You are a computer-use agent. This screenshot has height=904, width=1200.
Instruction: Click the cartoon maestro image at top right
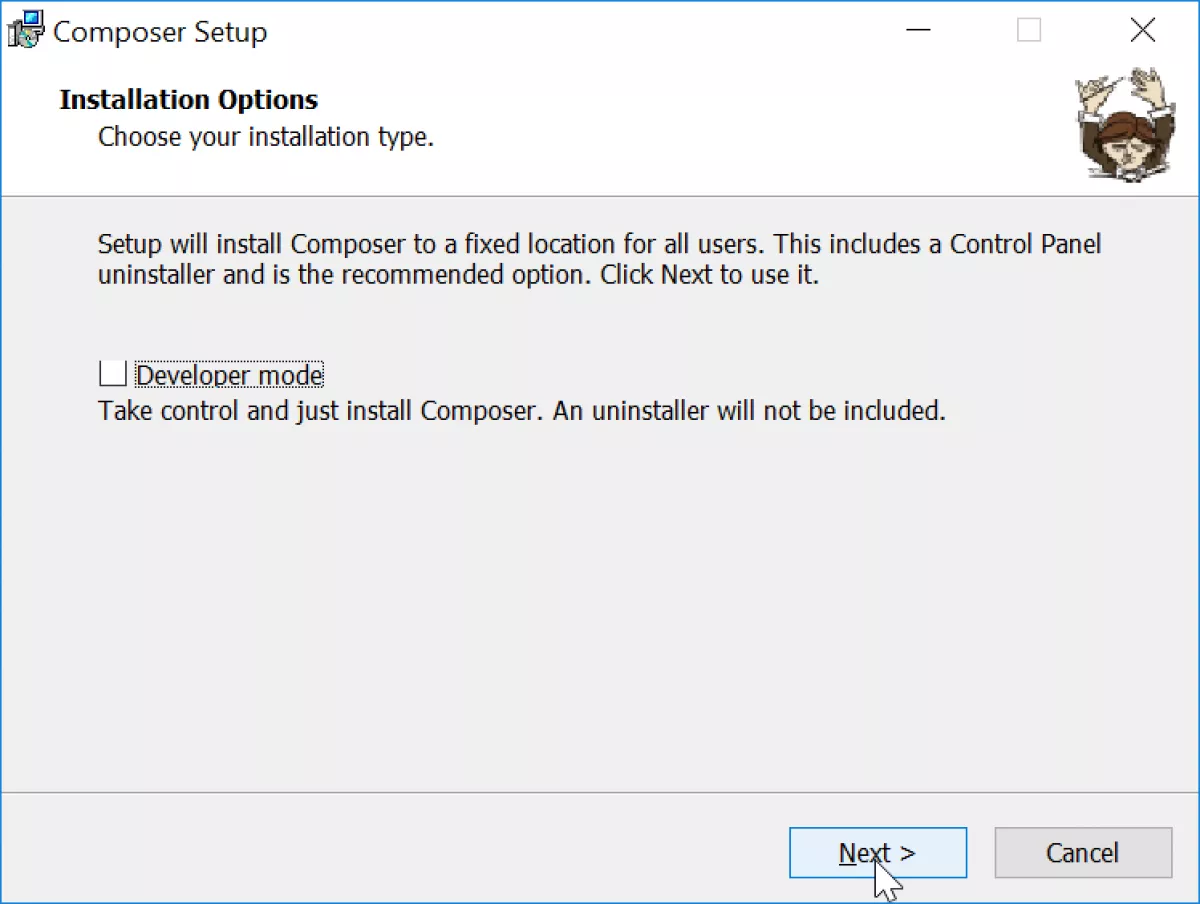[x=1125, y=120]
